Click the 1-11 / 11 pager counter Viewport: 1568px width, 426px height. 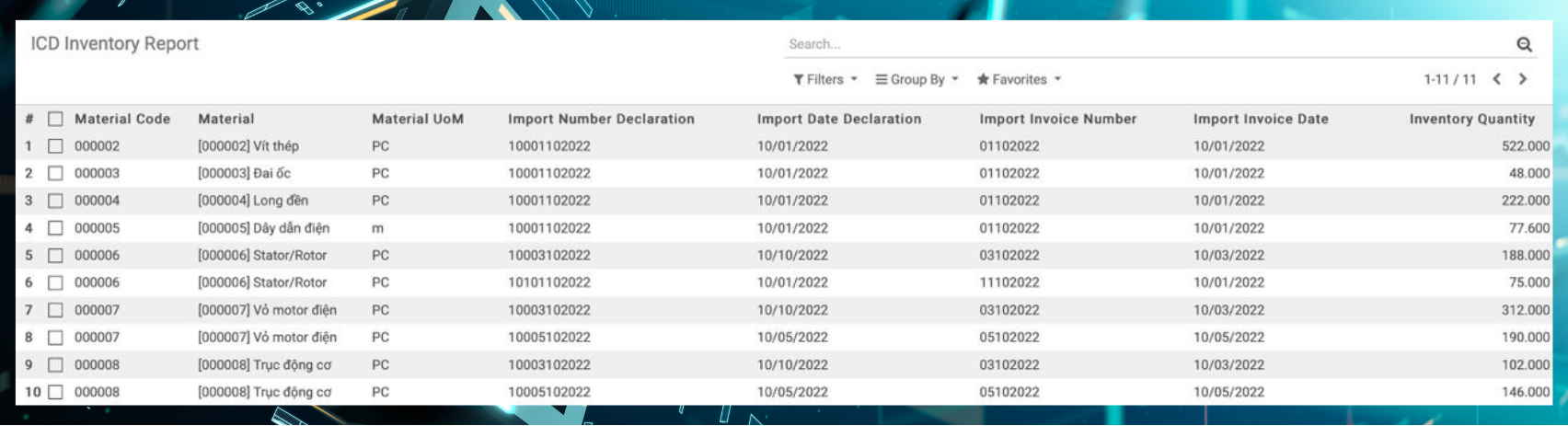click(1449, 80)
